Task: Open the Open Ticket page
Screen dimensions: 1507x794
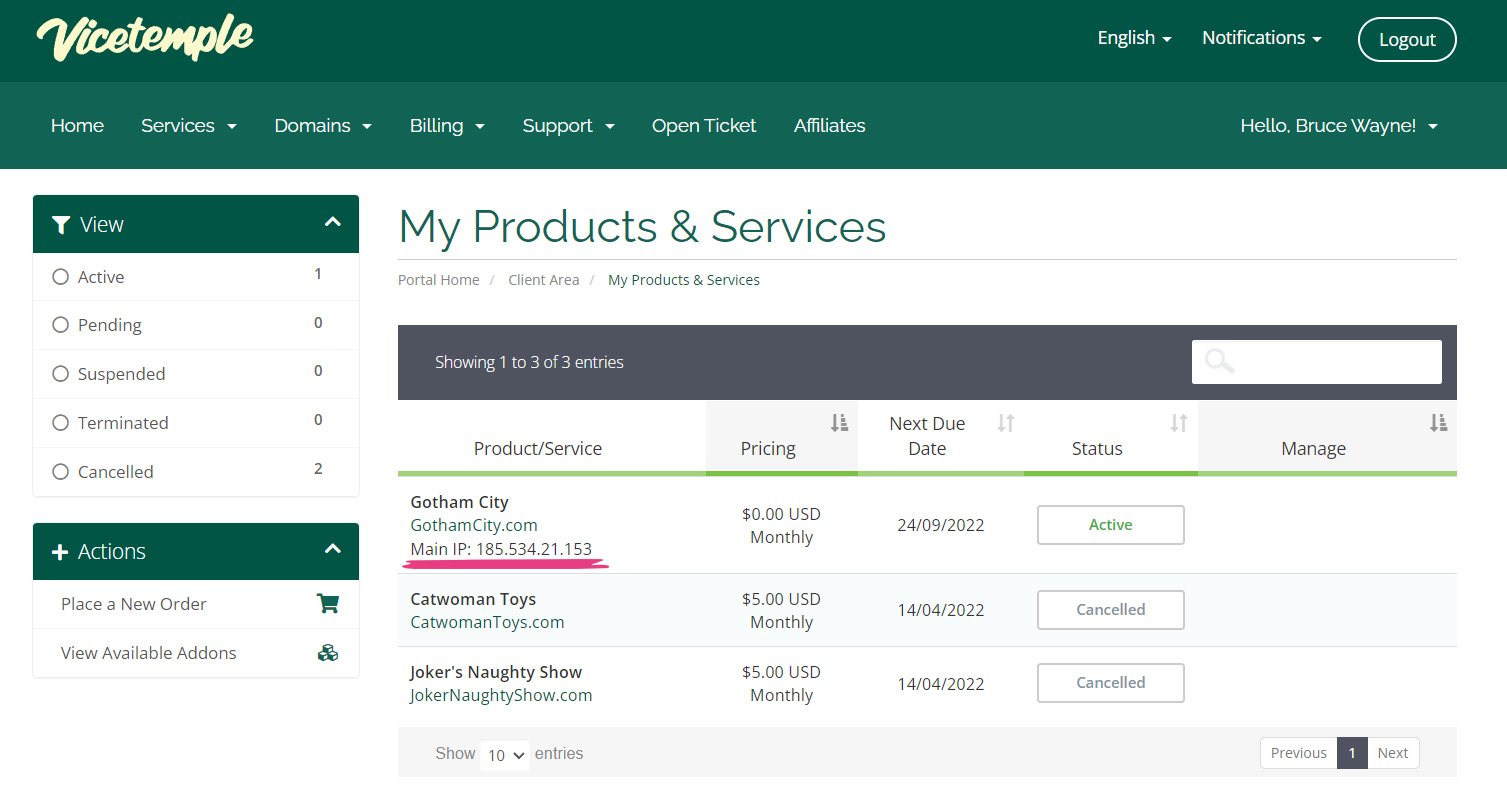Action: 704,126
